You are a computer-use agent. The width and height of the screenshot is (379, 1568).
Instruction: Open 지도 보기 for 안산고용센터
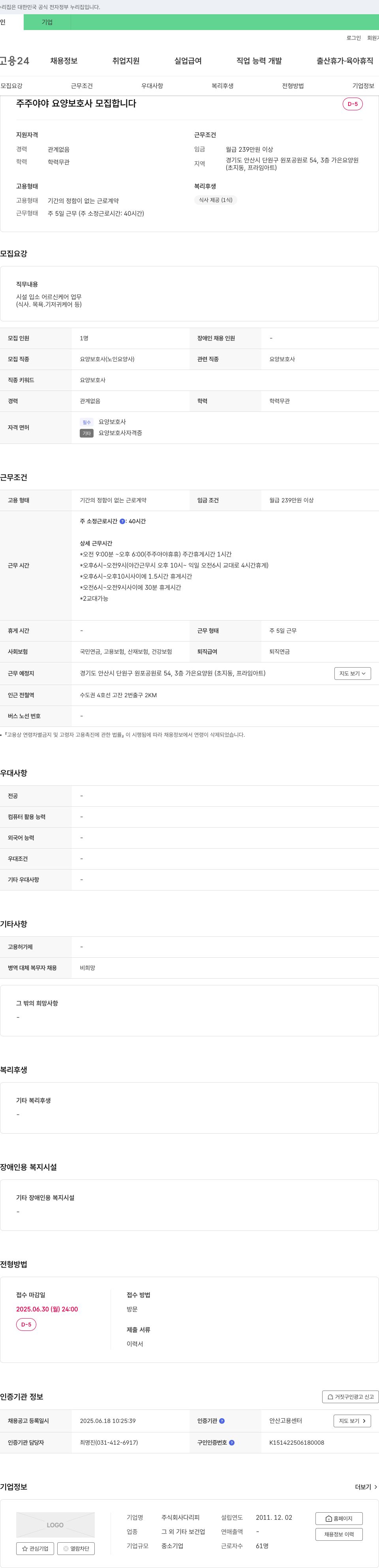click(x=352, y=1421)
